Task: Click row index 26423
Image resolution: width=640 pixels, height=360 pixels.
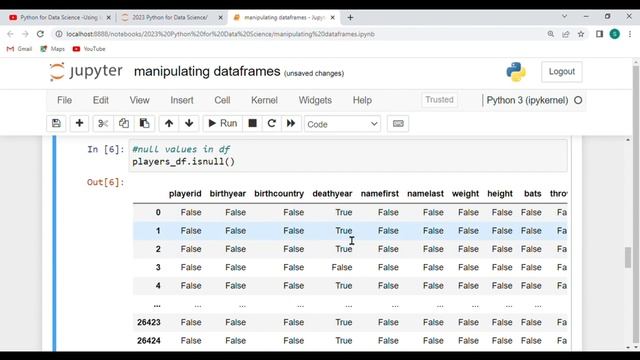Action: [x=149, y=322]
